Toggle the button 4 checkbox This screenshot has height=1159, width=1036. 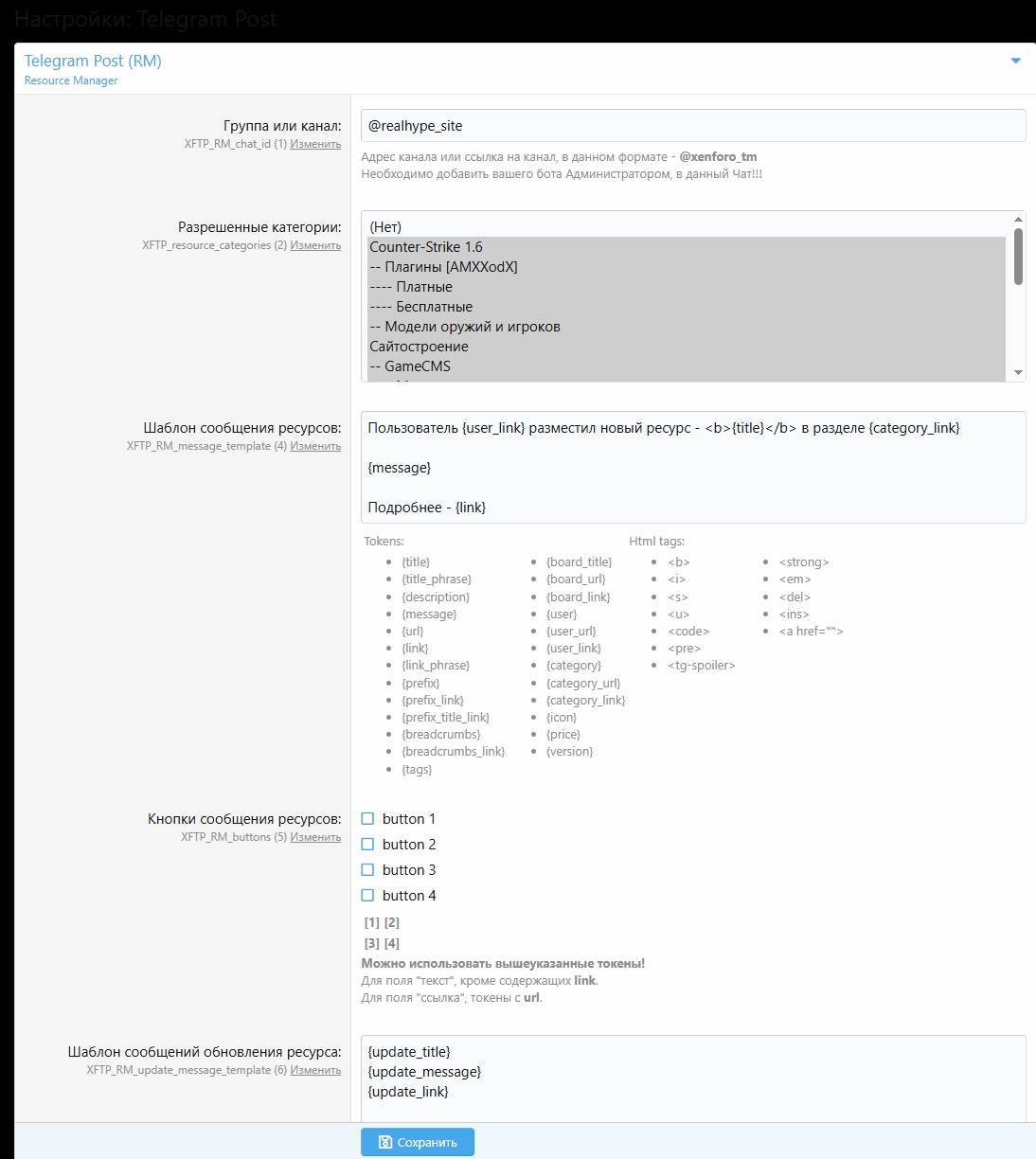(x=368, y=896)
